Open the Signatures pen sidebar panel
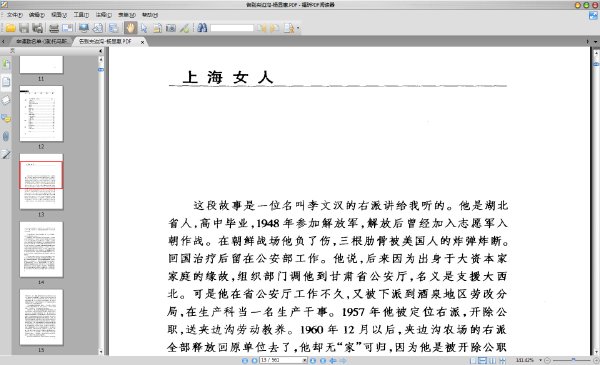 (6, 155)
